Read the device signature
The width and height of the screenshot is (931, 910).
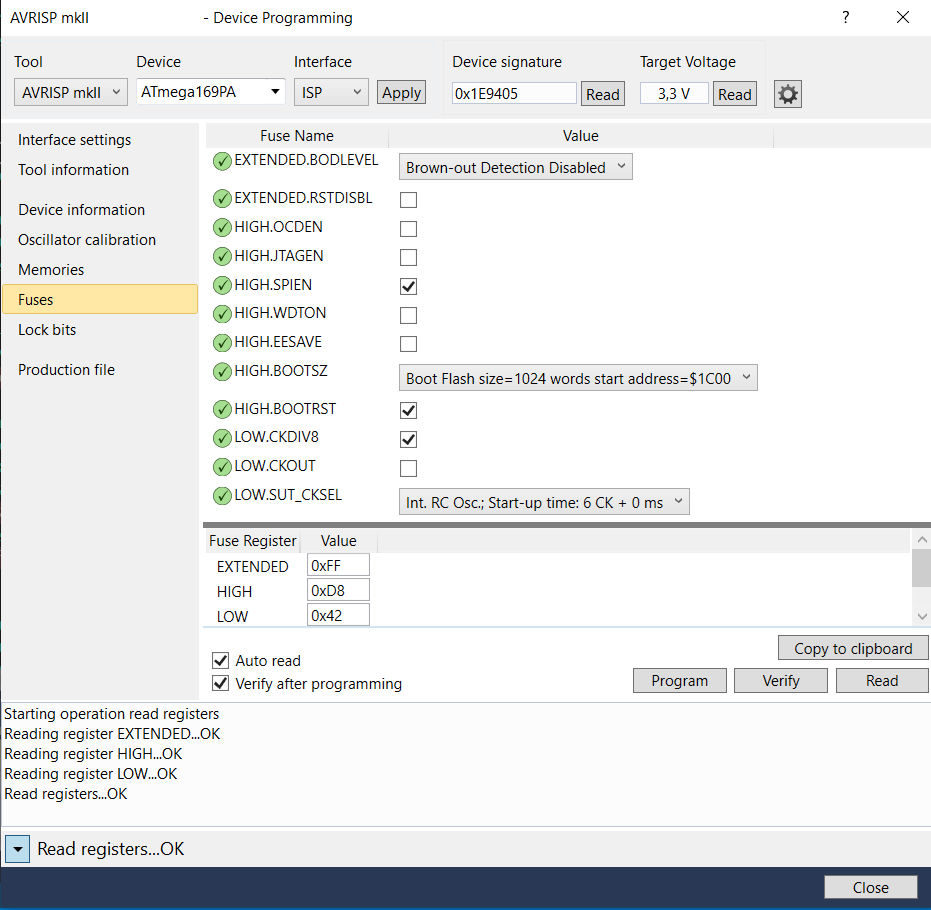(x=603, y=94)
